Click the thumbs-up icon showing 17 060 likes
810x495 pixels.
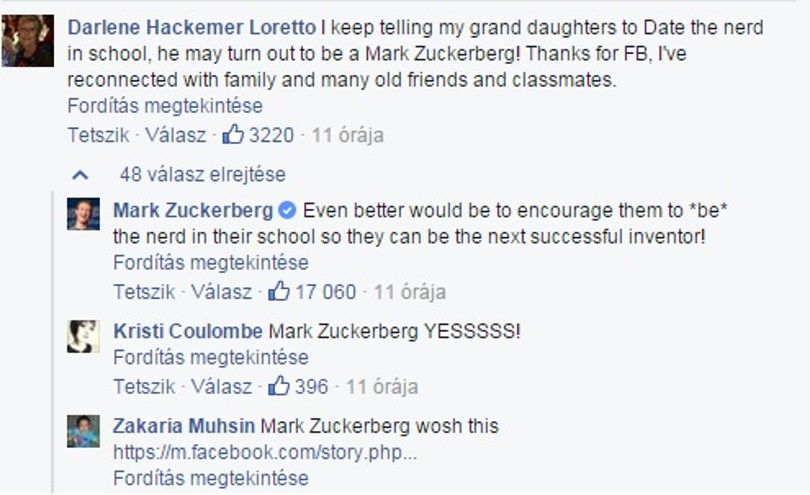pyautogui.click(x=279, y=291)
